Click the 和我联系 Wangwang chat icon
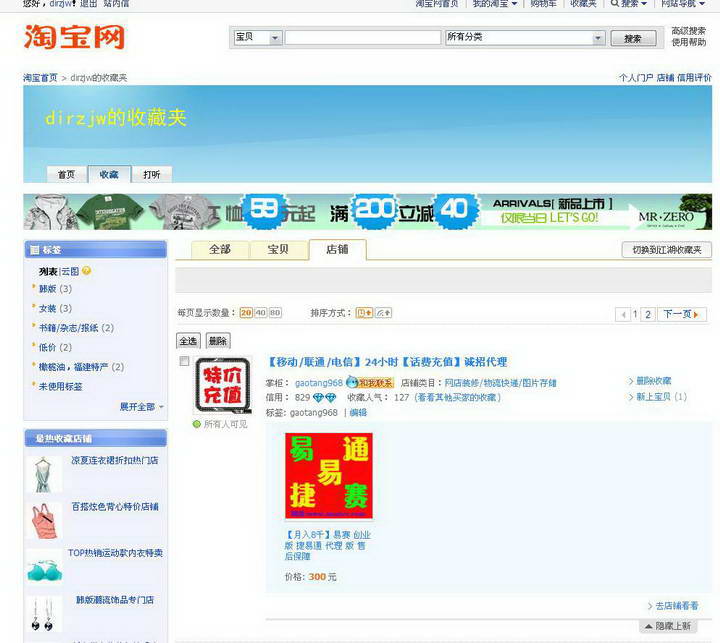This screenshot has width=720, height=643. point(370,382)
